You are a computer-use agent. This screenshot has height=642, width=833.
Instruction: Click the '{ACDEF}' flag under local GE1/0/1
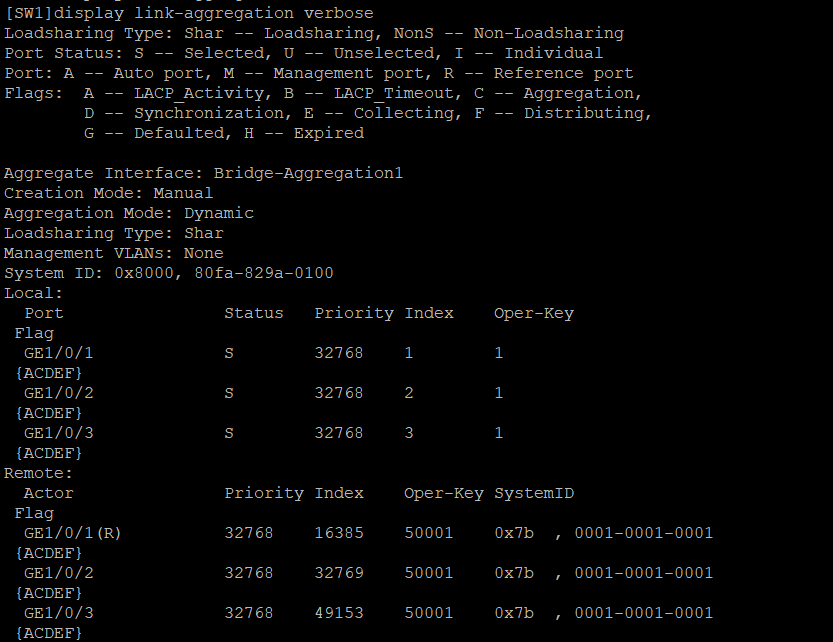(x=48, y=373)
